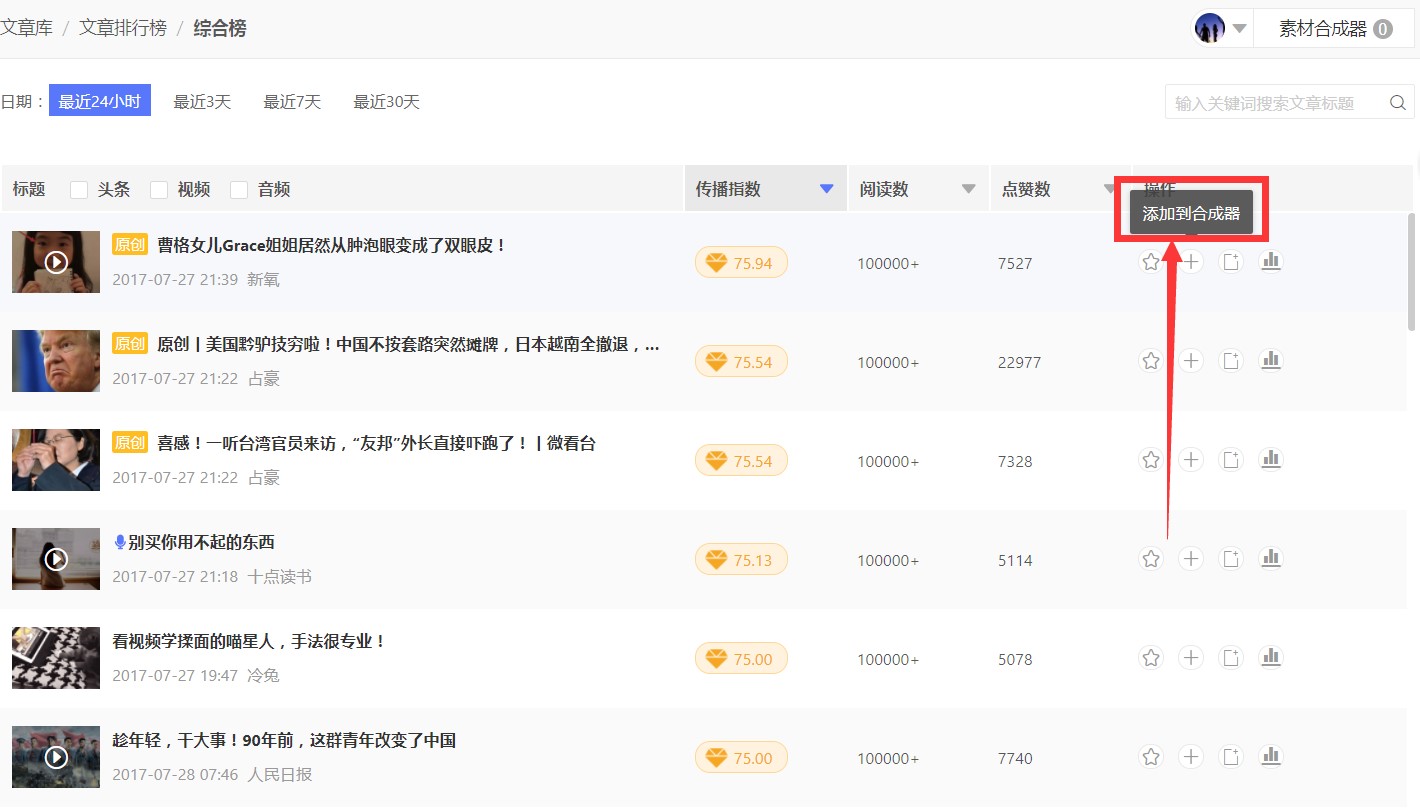Expand the user avatar dropdown menu

(x=1239, y=29)
